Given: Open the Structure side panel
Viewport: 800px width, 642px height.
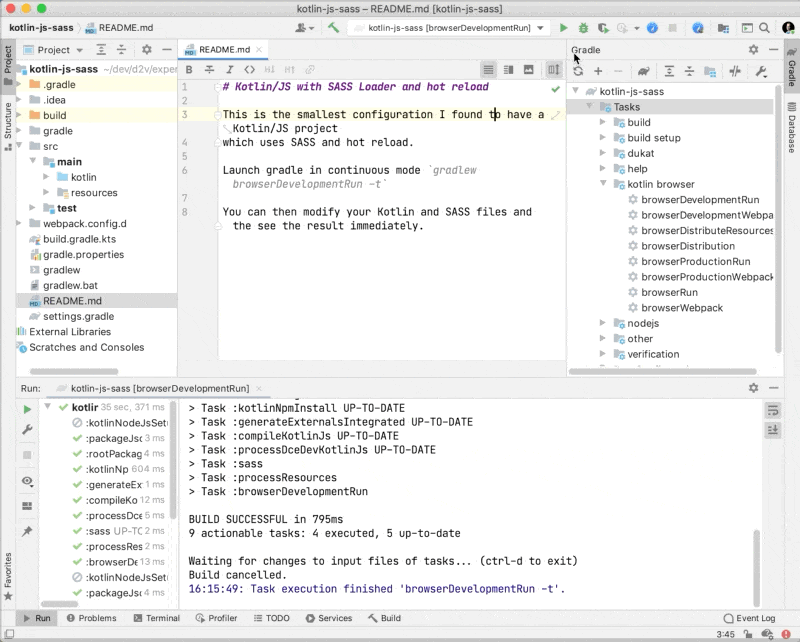Looking at the screenshot, I should [x=8, y=127].
